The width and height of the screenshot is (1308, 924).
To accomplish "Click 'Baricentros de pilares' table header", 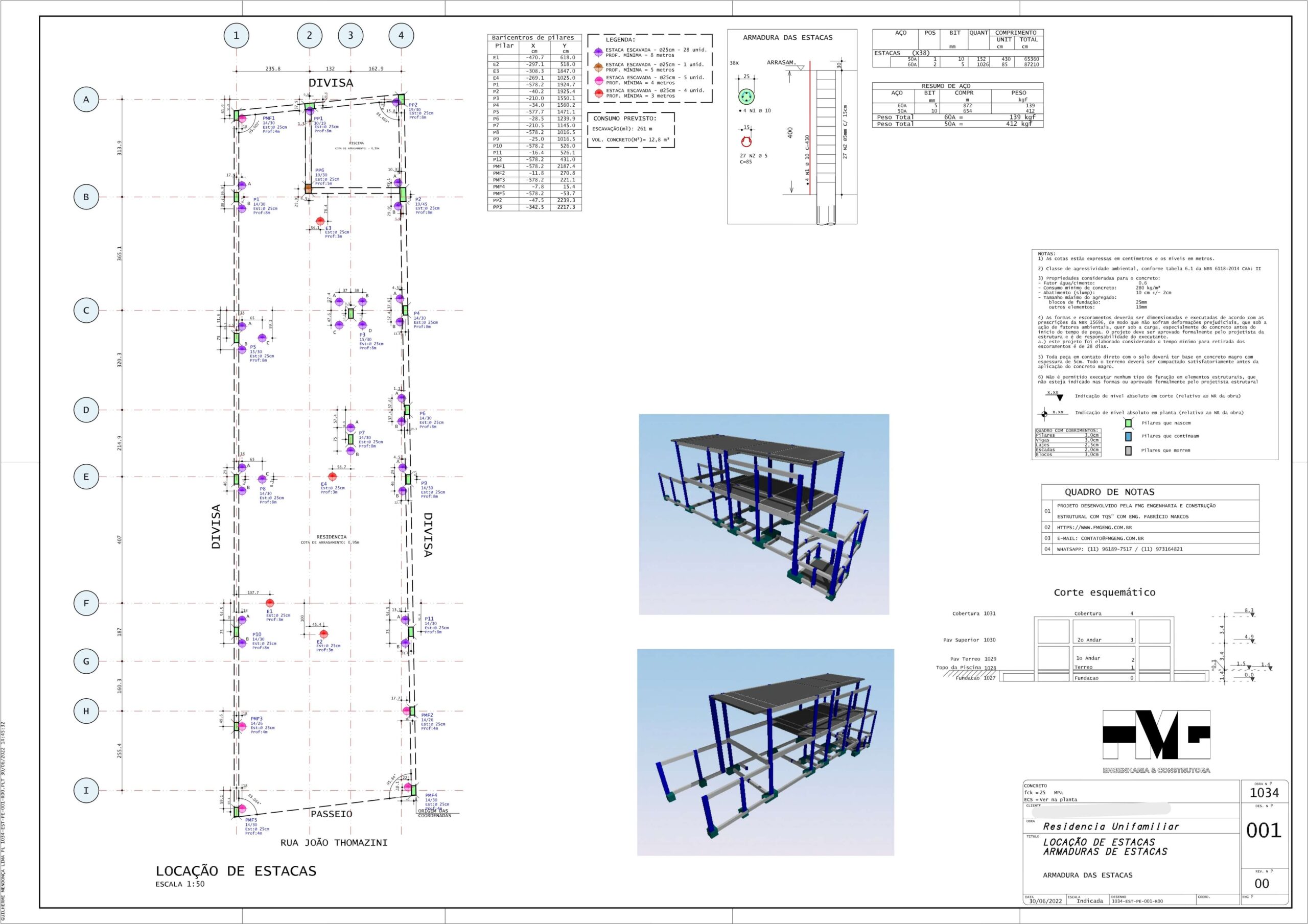I will tap(533, 38).
